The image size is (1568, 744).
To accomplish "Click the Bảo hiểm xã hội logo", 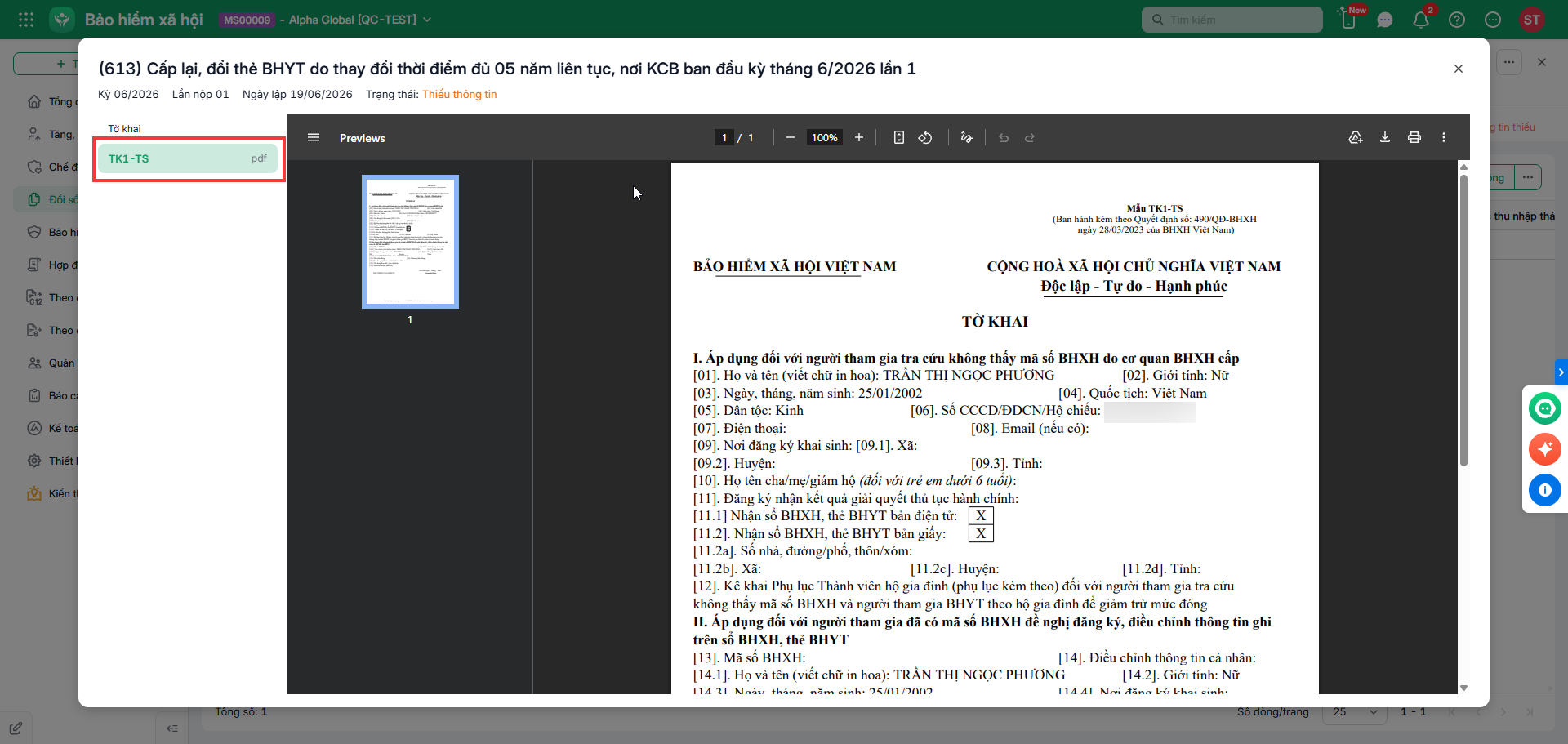I will click(x=62, y=20).
